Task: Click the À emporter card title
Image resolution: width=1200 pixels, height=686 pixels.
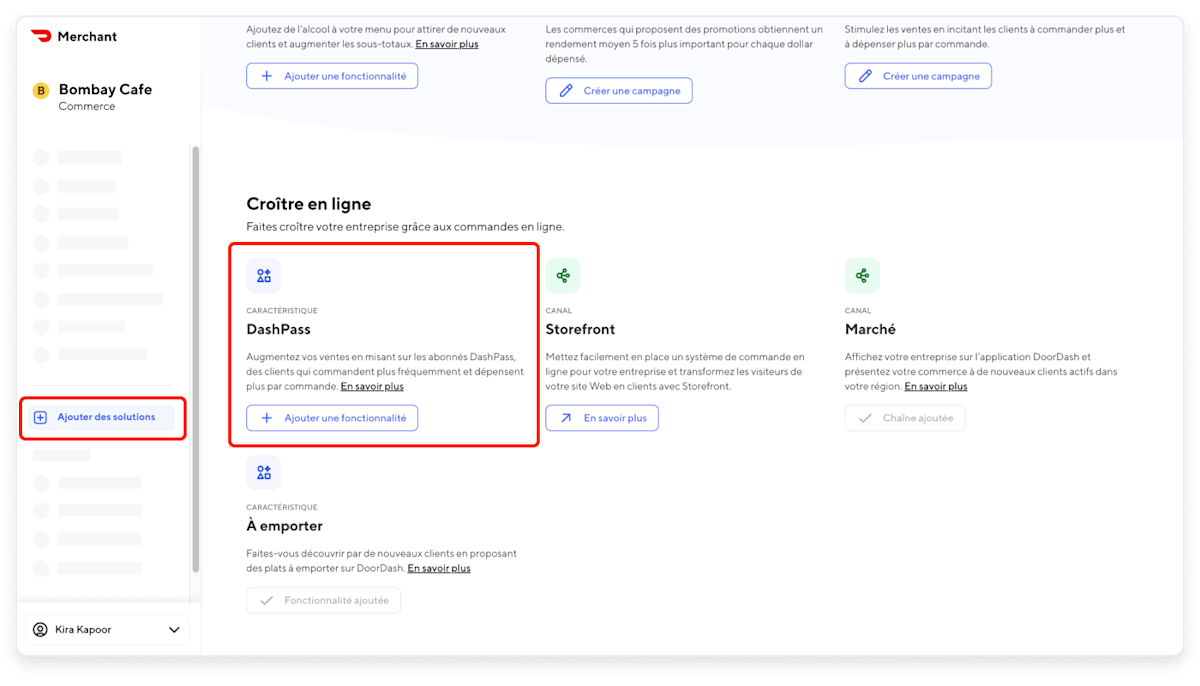Action: [285, 526]
